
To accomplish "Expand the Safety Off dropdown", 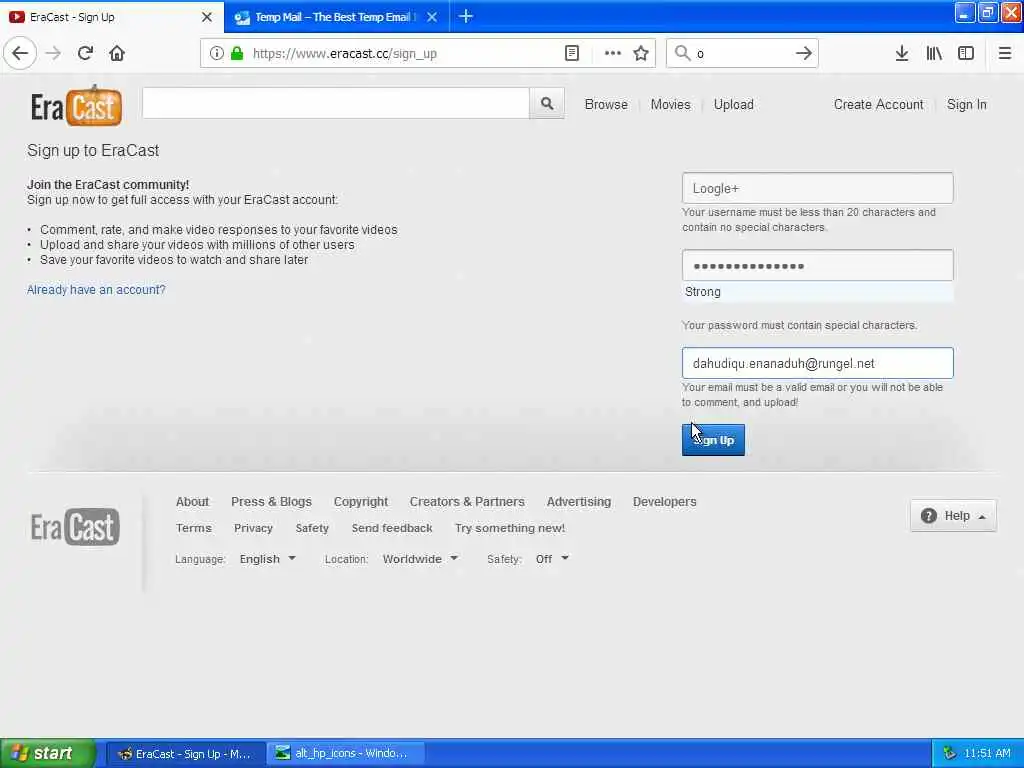I will click(x=552, y=559).
